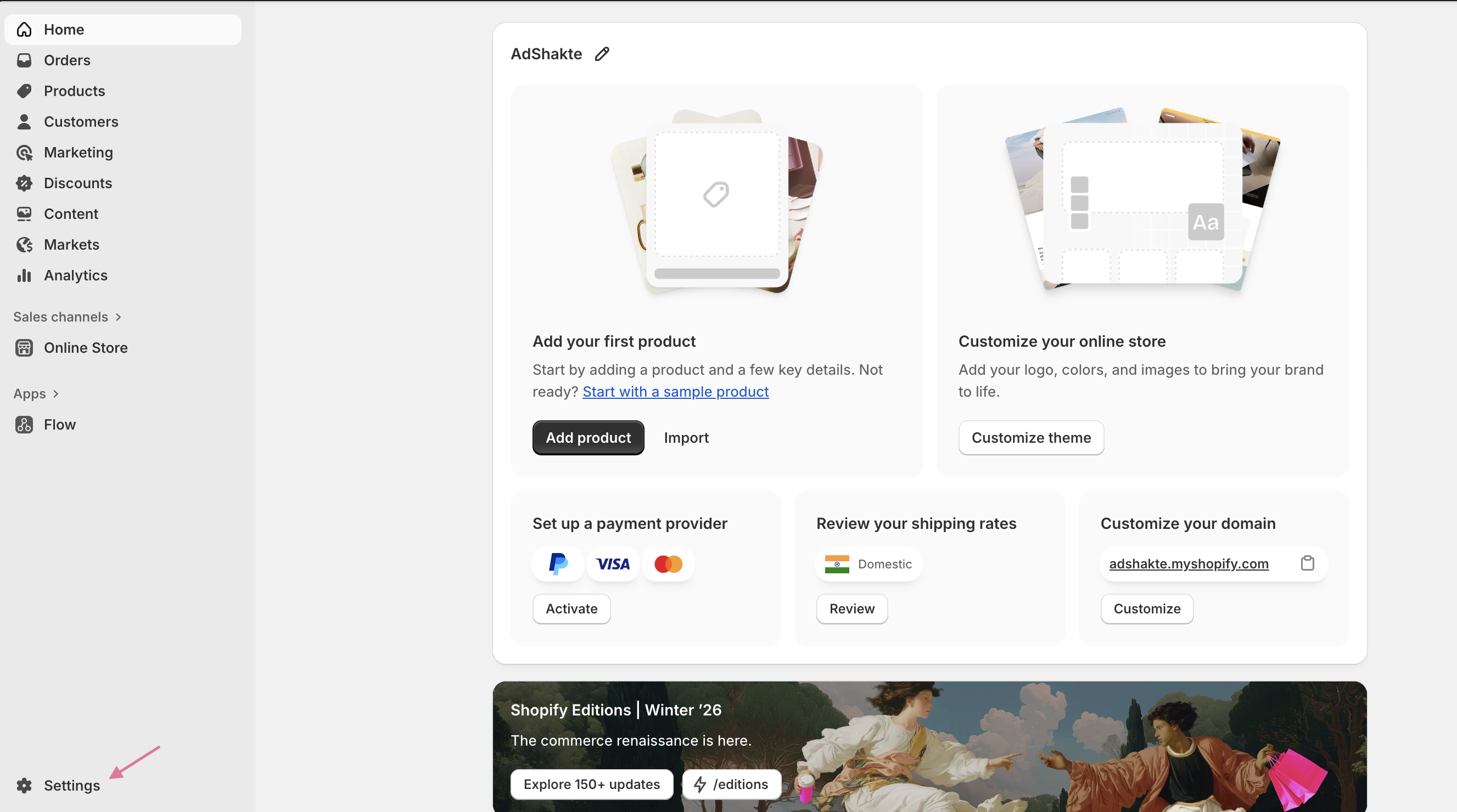The width and height of the screenshot is (1457, 812).
Task: Expand the Apps section chevron
Action: [55, 394]
